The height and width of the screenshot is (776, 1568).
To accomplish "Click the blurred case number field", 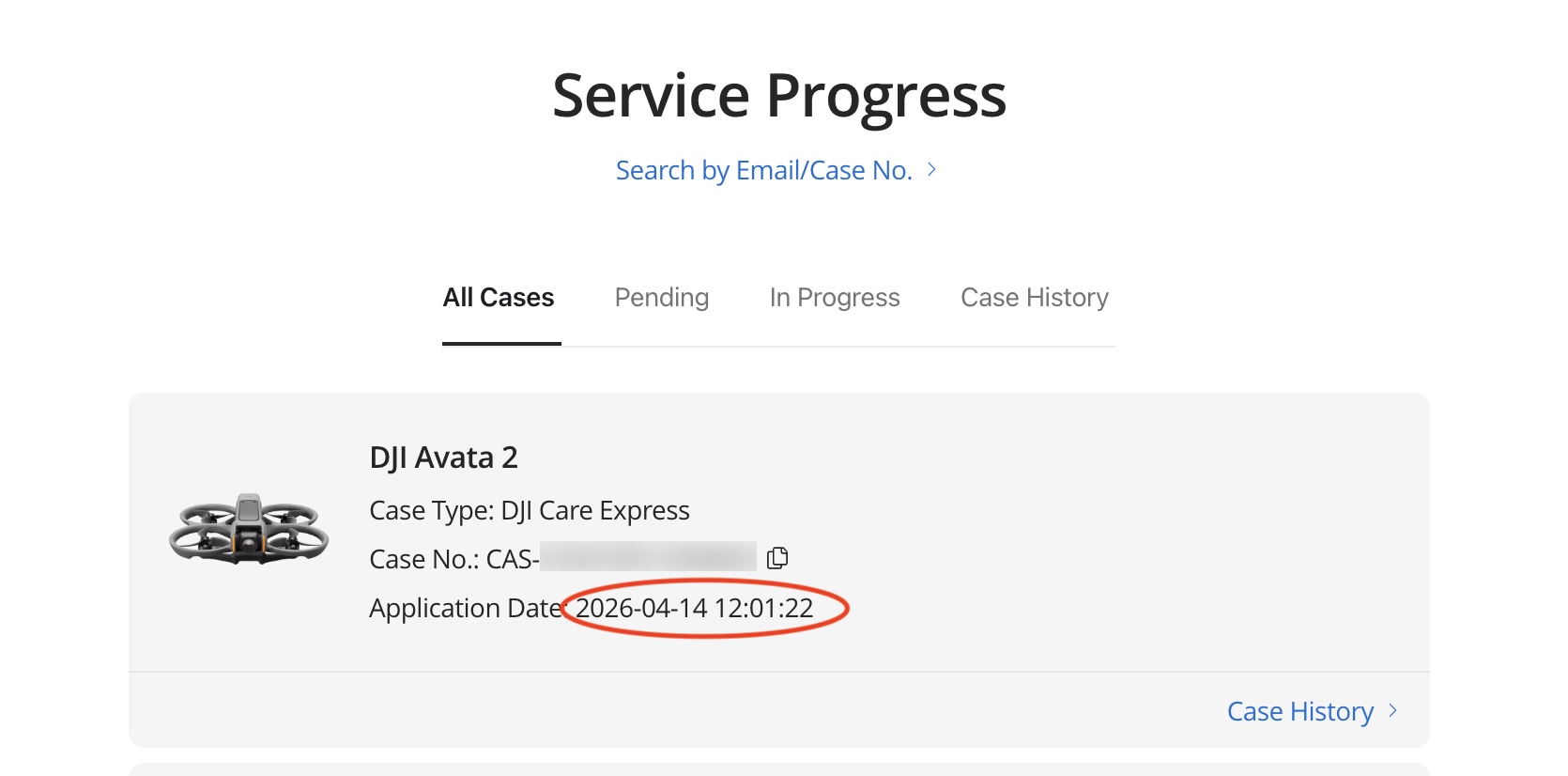I will [648, 557].
